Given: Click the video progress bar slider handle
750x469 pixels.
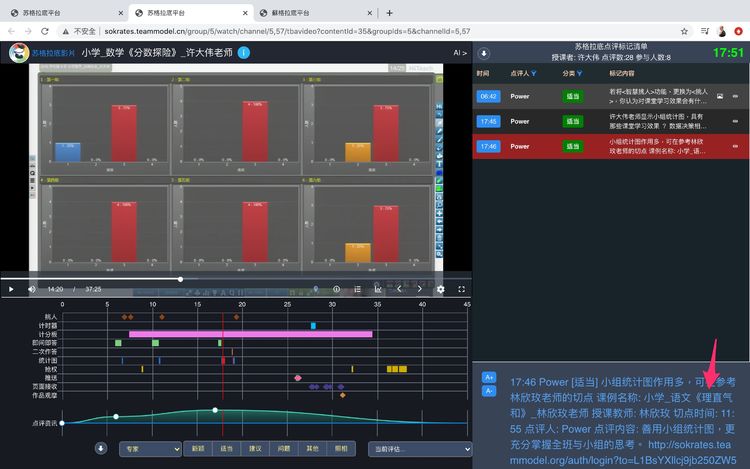Looking at the screenshot, I should click(x=180, y=279).
